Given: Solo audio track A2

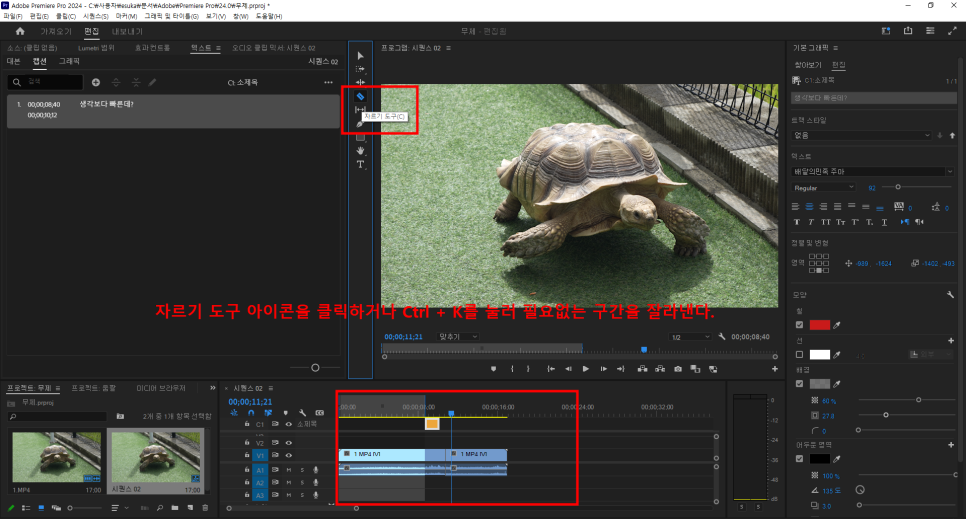Looking at the screenshot, I should tap(302, 483).
